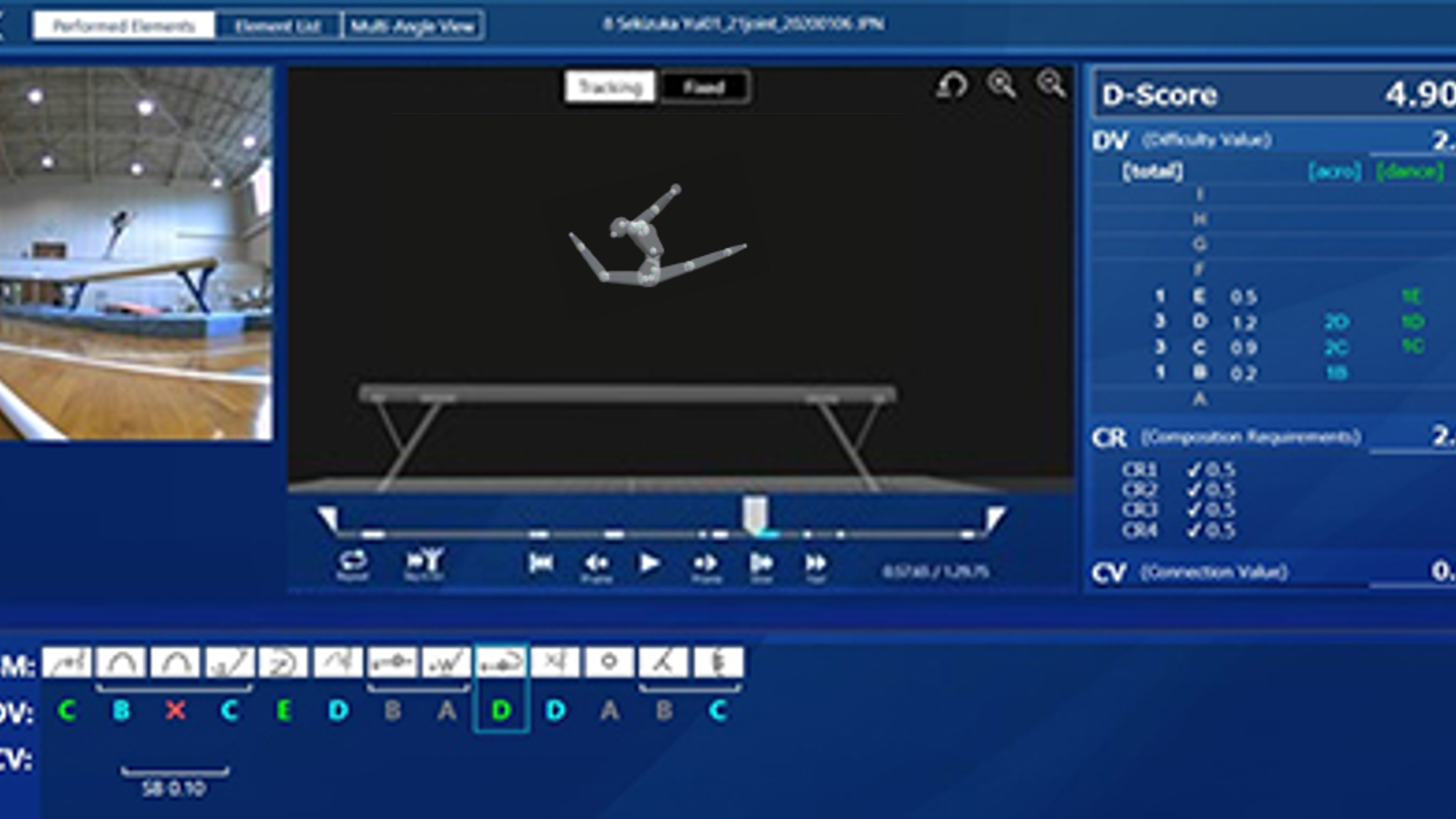Click the [total] column header
1456x819 pixels.
pos(1153,172)
